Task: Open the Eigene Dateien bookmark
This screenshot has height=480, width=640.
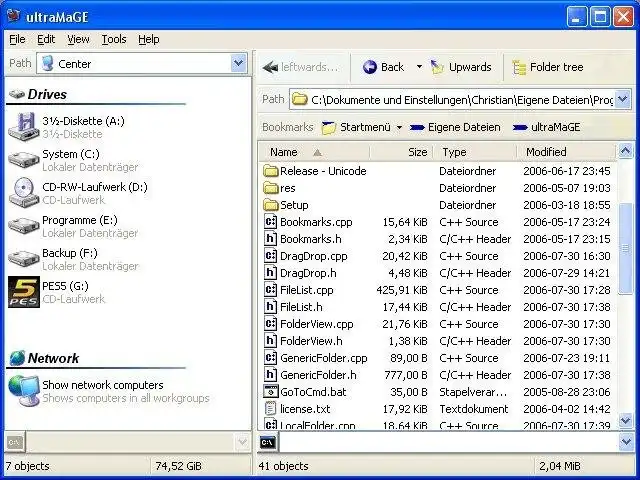Action: click(x=455, y=127)
